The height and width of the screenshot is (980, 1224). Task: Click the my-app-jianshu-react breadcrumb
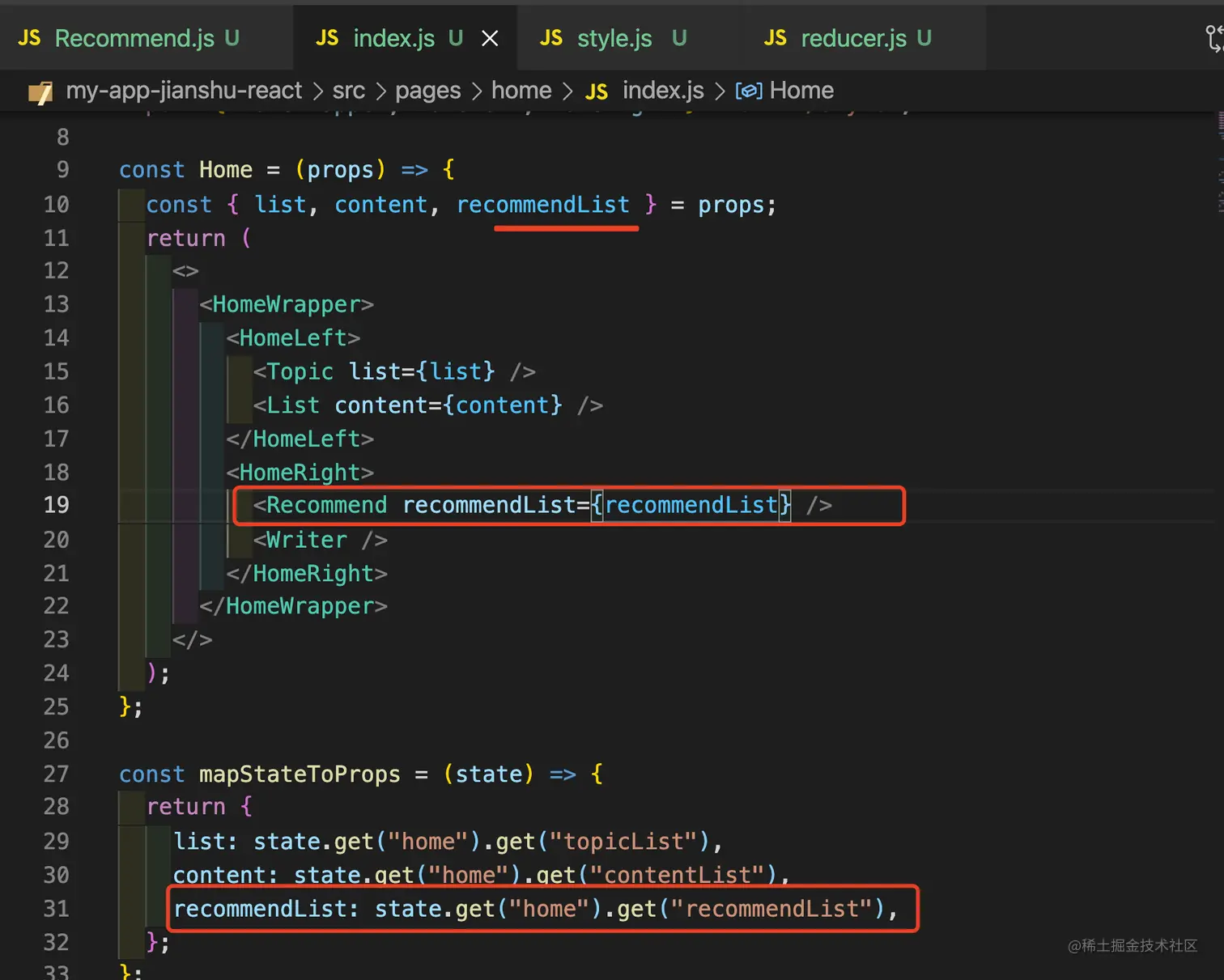(184, 91)
